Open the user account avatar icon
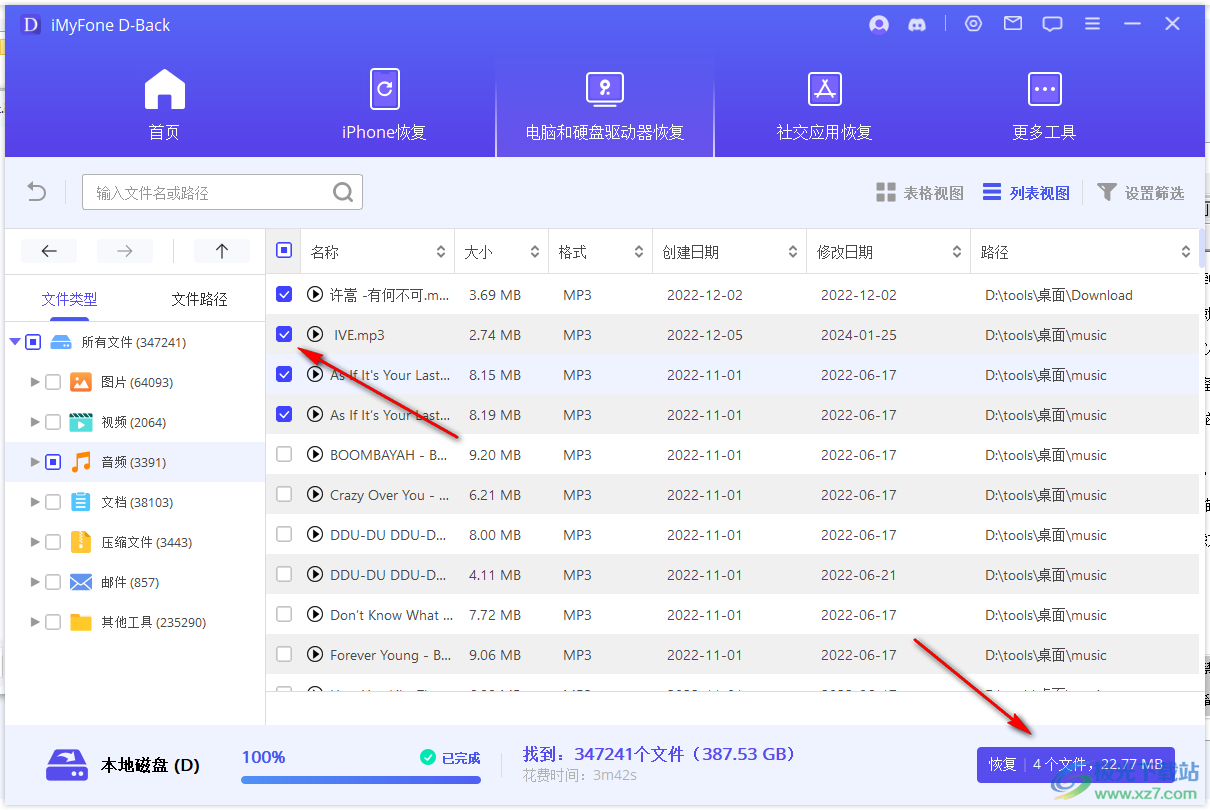 pyautogui.click(x=879, y=25)
